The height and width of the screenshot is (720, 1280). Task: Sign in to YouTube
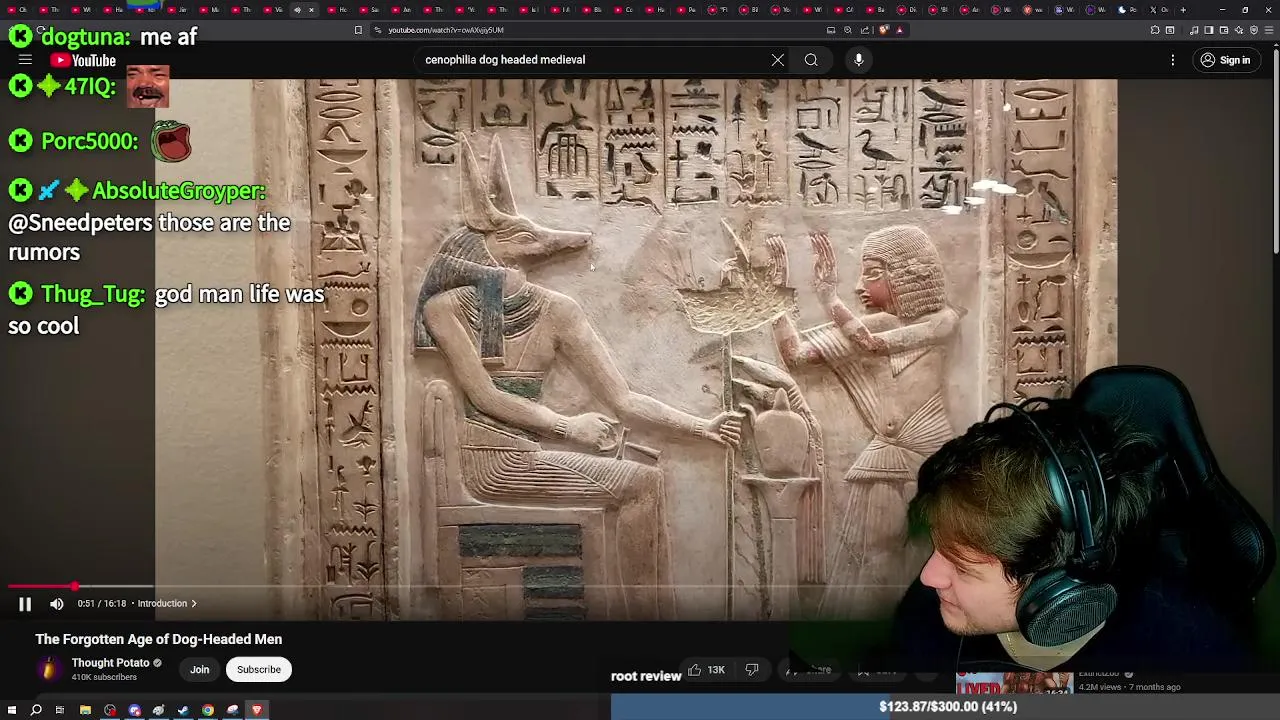pos(1226,60)
